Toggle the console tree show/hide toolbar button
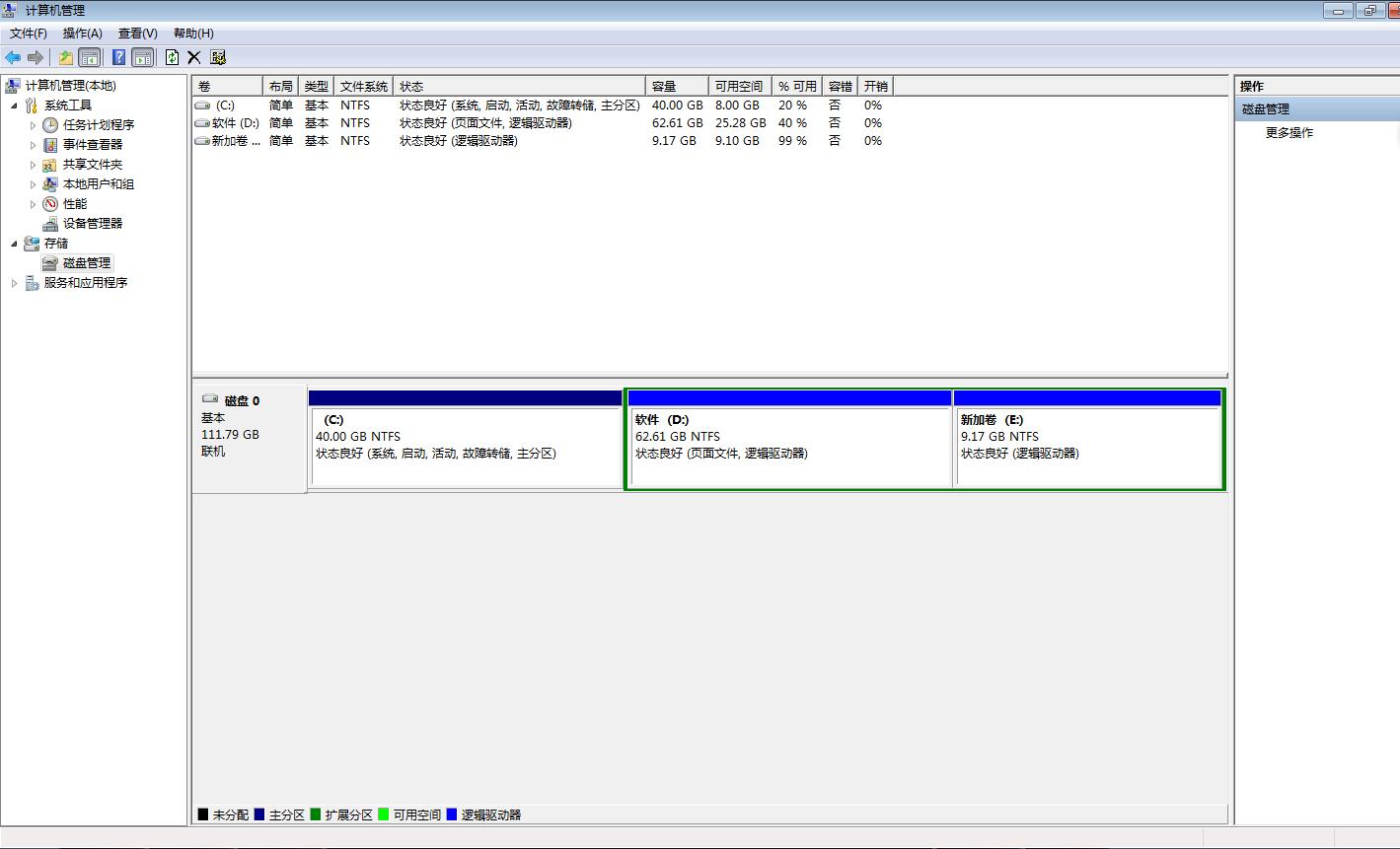Screen dimensions: 1400x849 90,57
